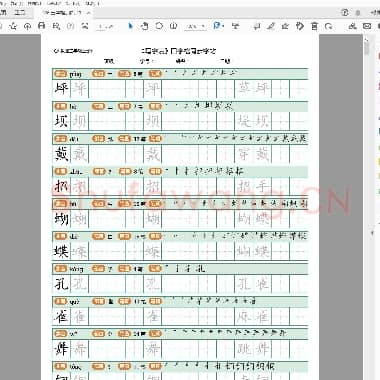Click the example word 穿戴

[253, 154]
